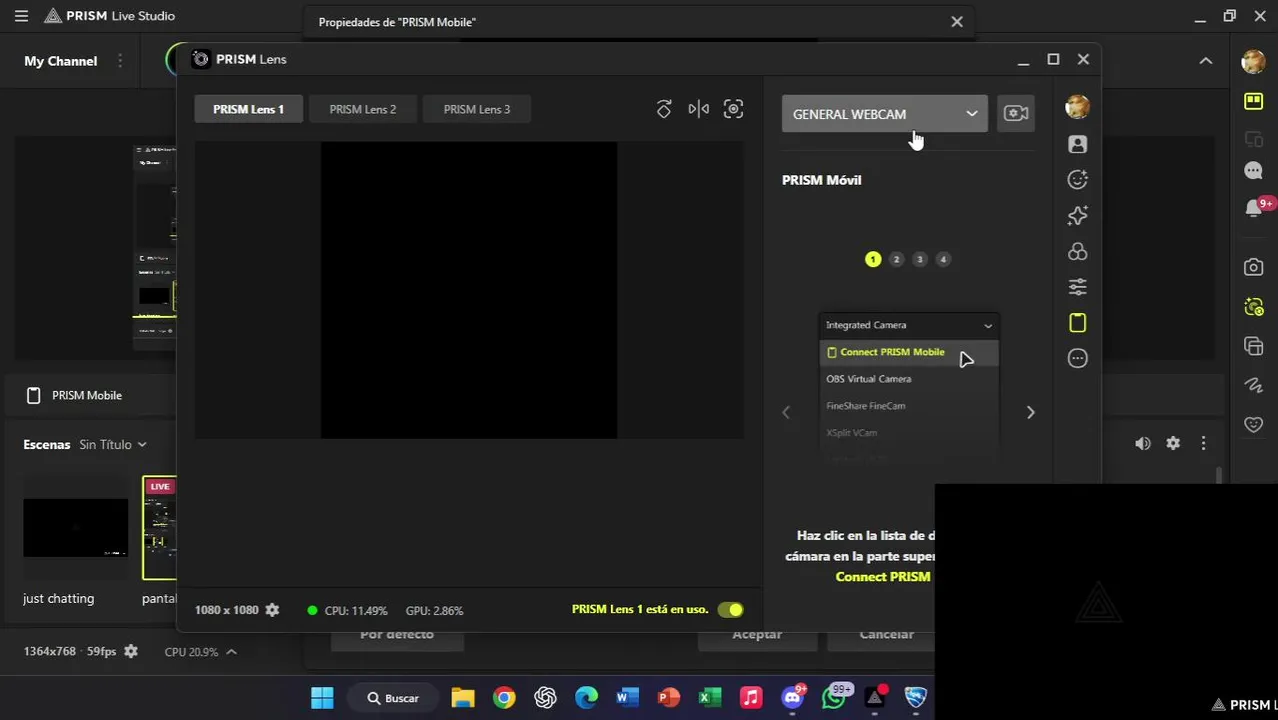Switch to the PRISM Lens 2 tab
Image resolution: width=1278 pixels, height=720 pixels.
tap(363, 109)
